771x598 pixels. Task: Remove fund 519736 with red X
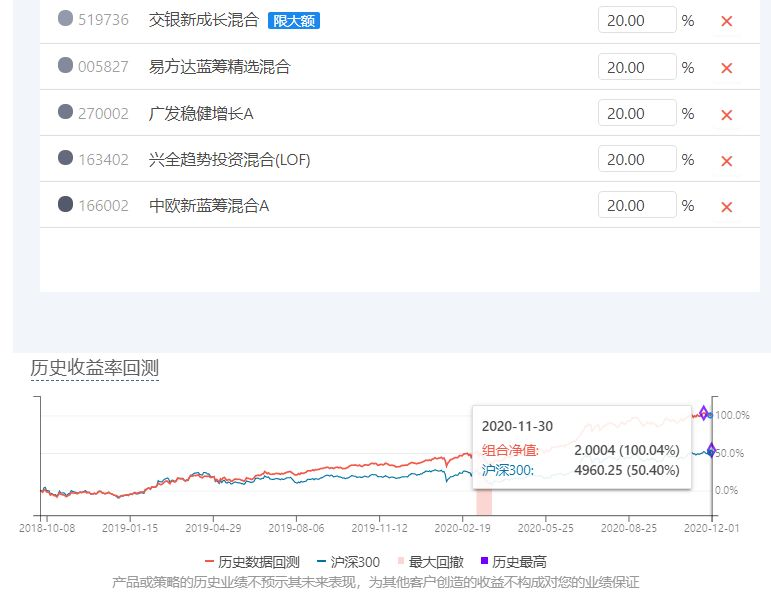coord(727,21)
